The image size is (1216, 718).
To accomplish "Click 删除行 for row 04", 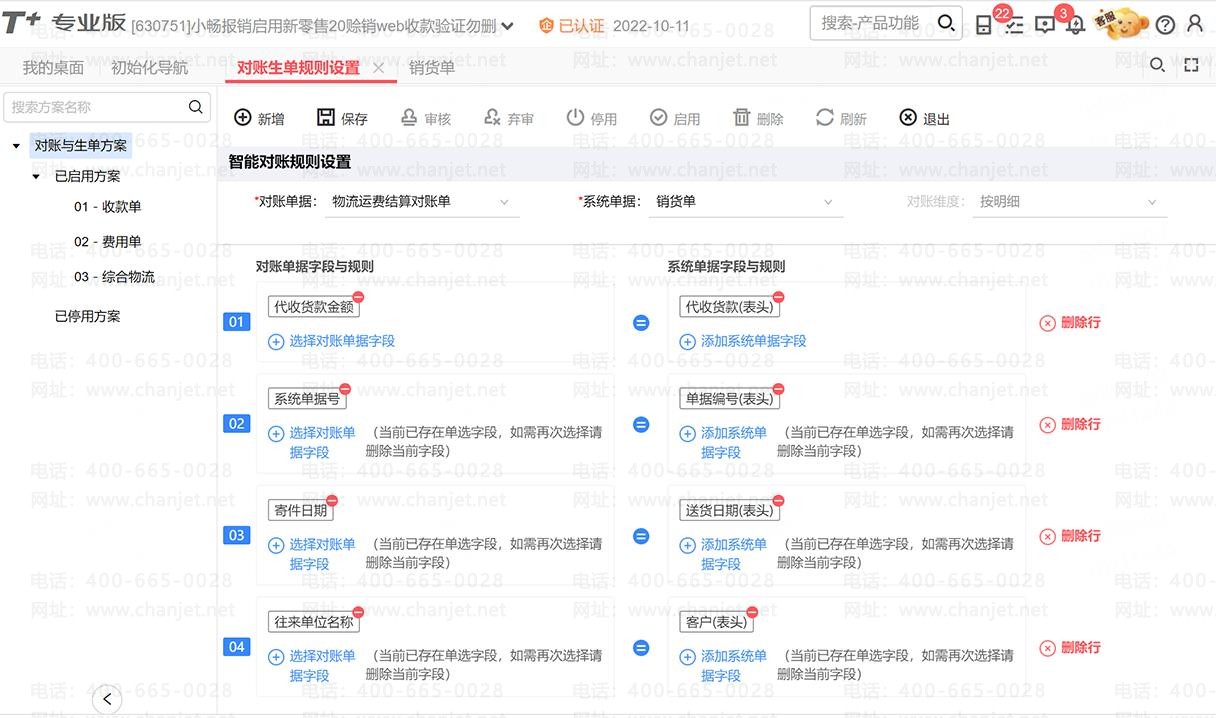I will click(1070, 647).
